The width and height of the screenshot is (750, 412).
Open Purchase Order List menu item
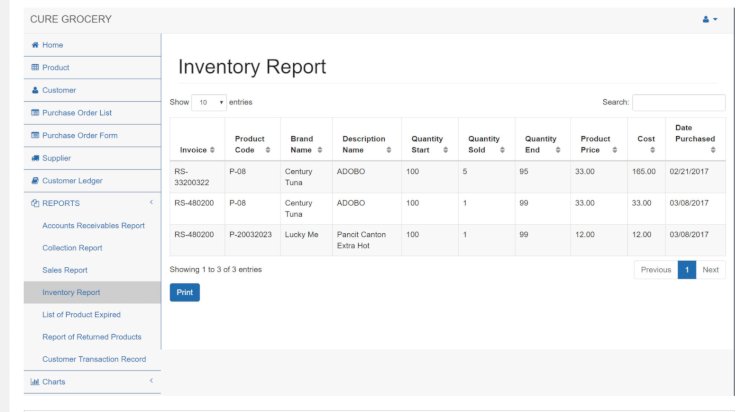click(x=92, y=113)
